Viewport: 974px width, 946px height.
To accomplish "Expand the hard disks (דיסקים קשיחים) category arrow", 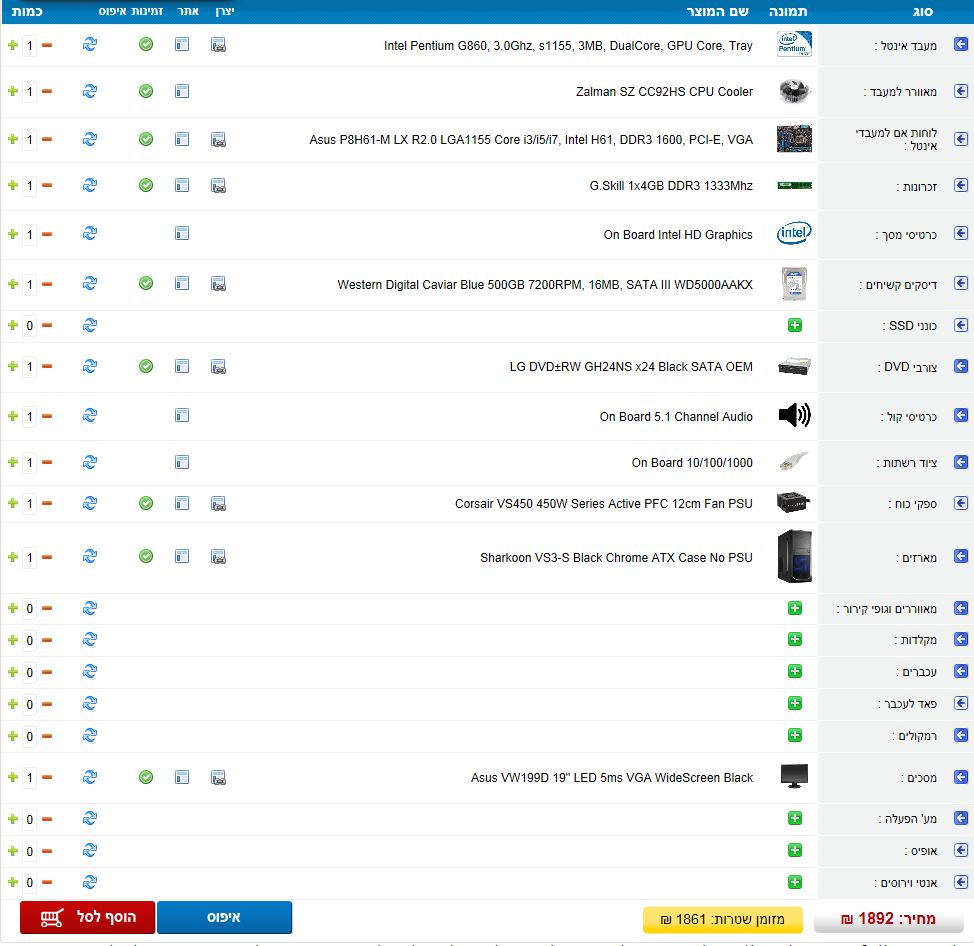I will (x=961, y=284).
